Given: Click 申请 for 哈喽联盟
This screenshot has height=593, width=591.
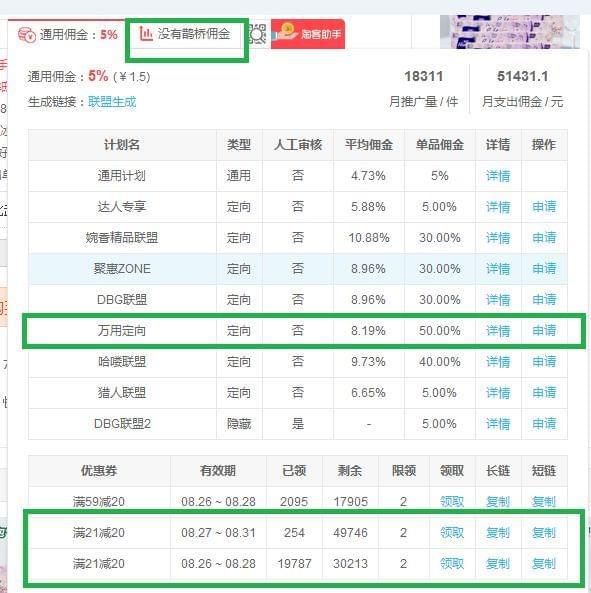Looking at the screenshot, I should 544,362.
